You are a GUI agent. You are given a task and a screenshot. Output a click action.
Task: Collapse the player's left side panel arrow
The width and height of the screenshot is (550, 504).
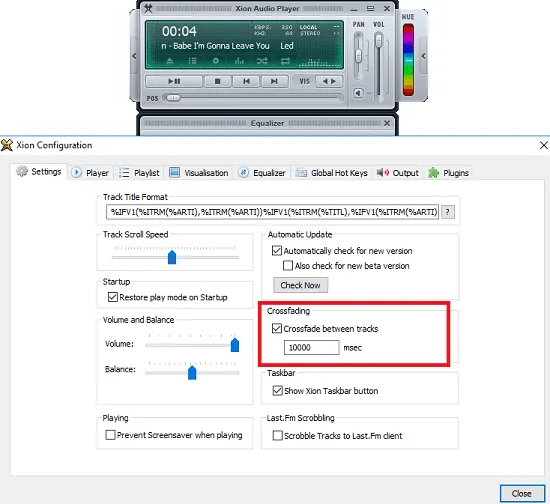(x=134, y=56)
